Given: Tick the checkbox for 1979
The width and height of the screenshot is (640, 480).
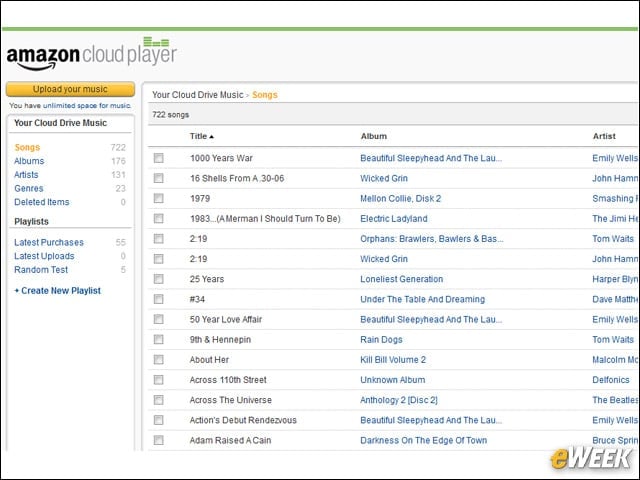Looking at the screenshot, I should pos(158,198).
